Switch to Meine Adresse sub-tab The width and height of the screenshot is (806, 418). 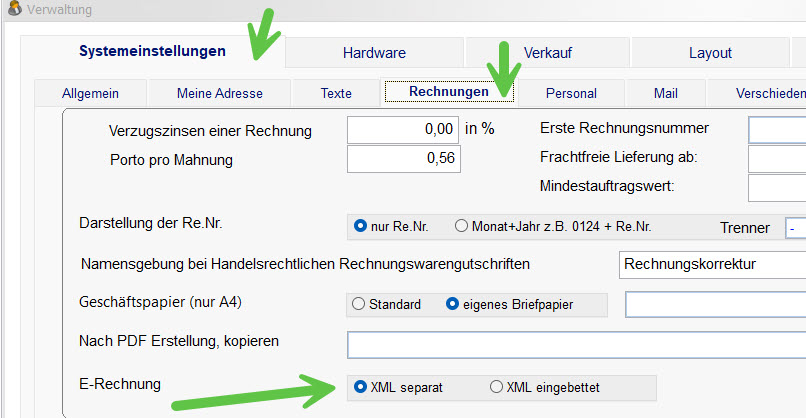[x=219, y=94]
